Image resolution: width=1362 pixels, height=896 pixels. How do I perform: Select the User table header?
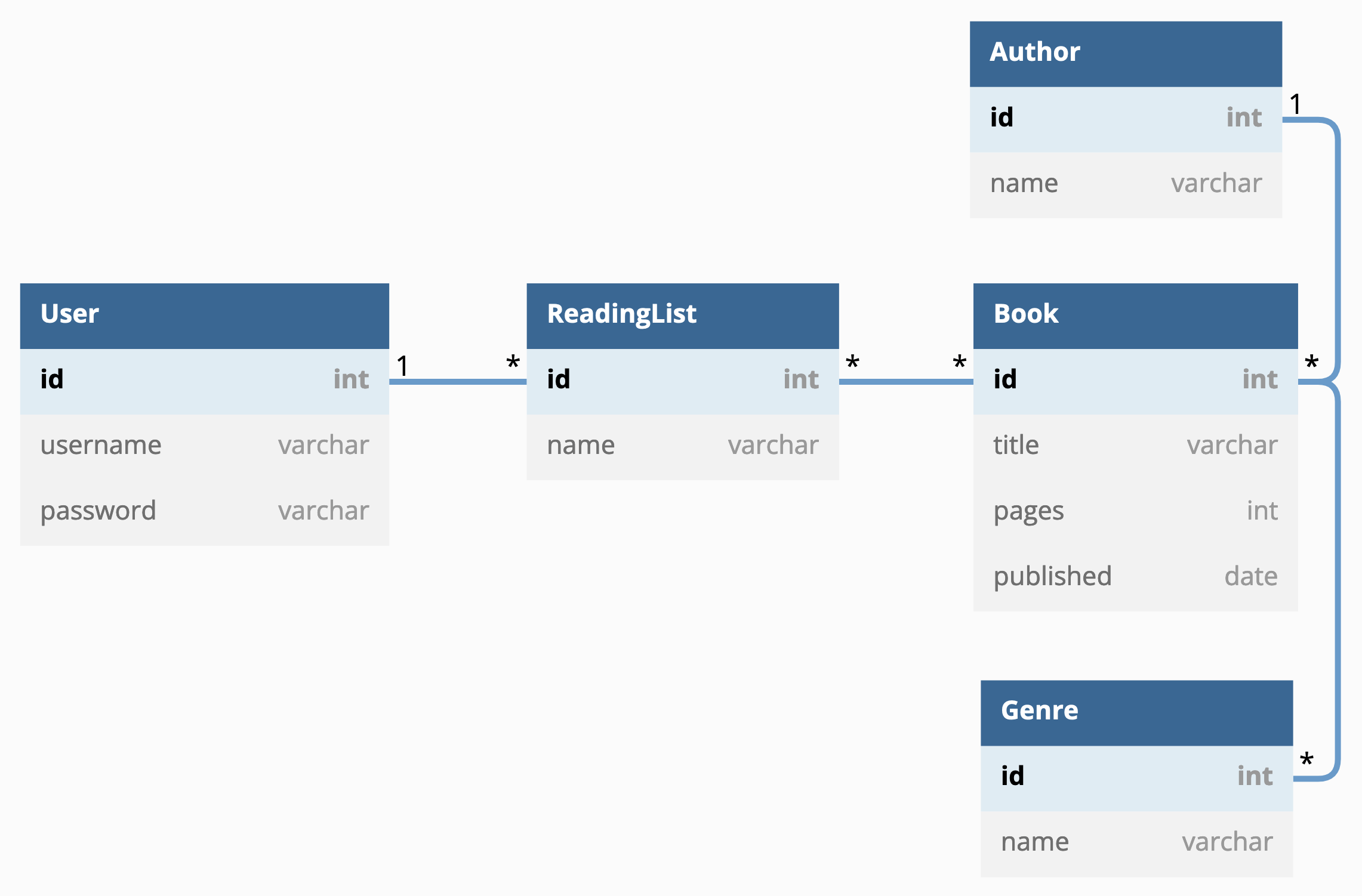click(204, 315)
